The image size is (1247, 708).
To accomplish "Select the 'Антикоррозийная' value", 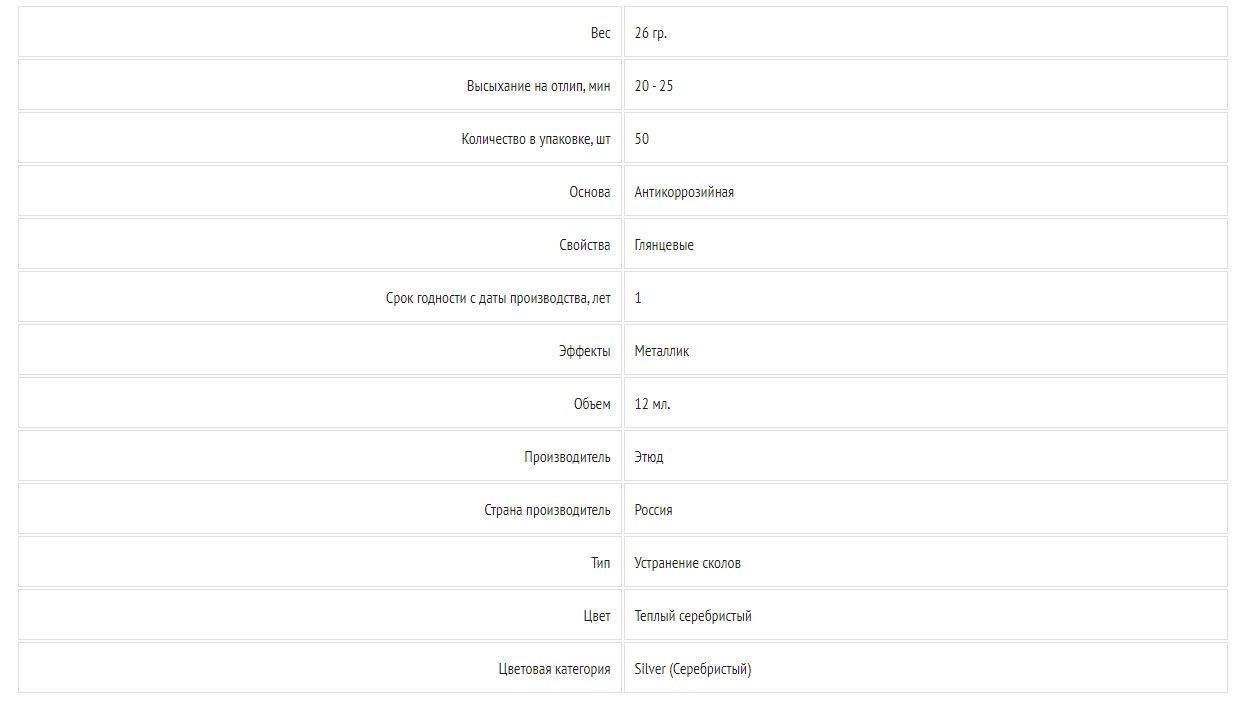I will click(684, 192).
